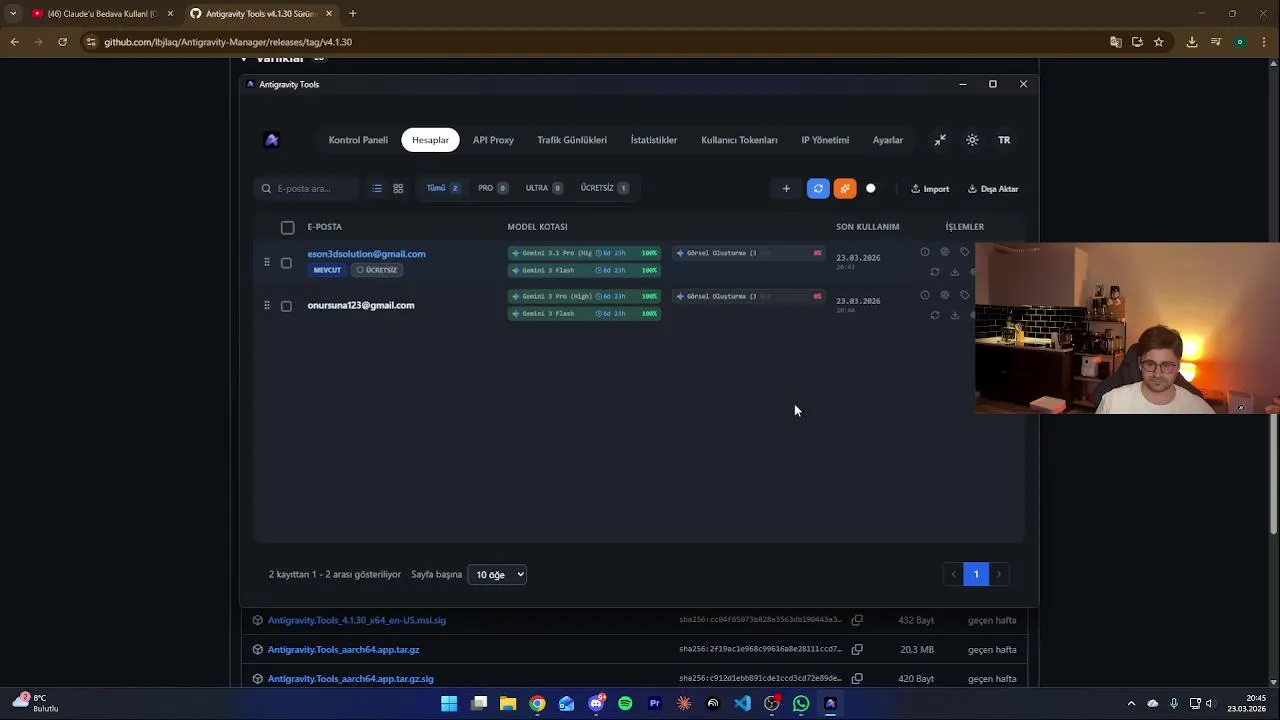Click the gear action icon for onursuna123

[944, 295]
